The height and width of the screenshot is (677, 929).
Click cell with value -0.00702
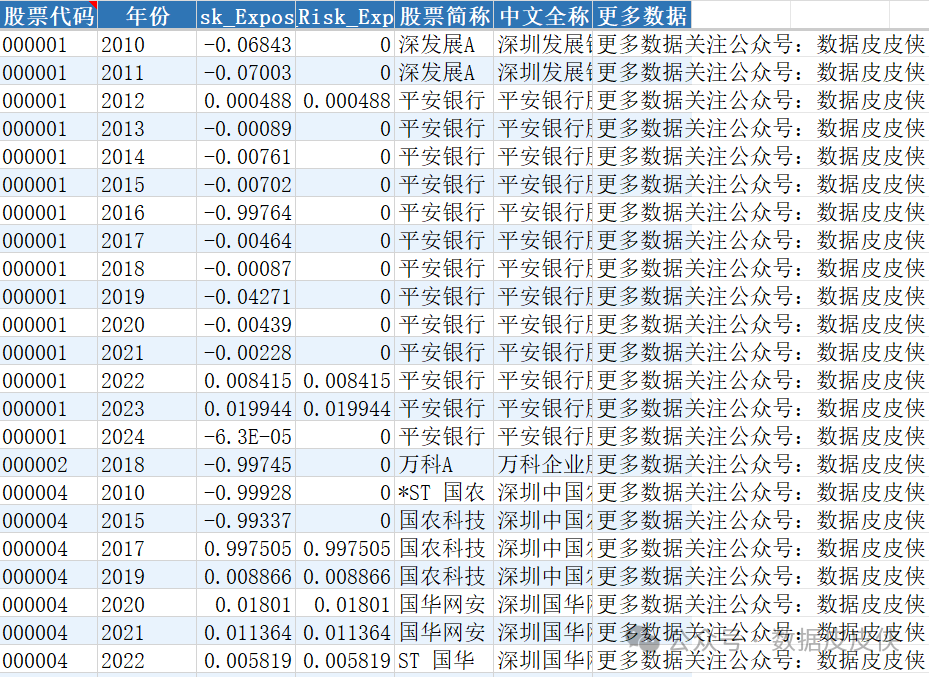coord(246,184)
